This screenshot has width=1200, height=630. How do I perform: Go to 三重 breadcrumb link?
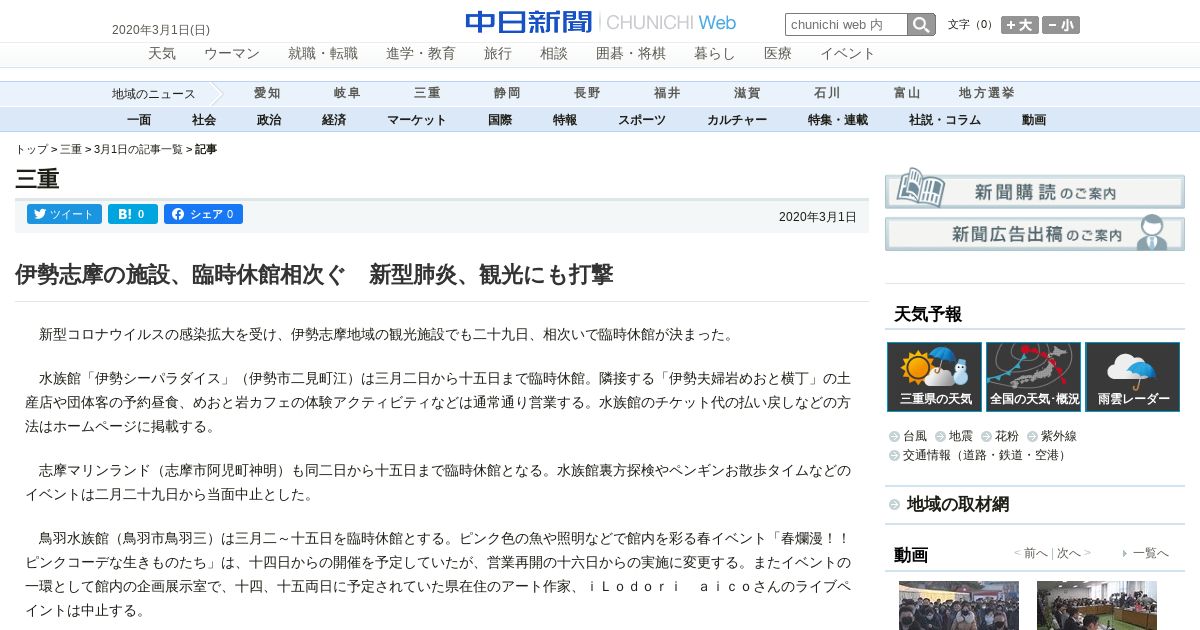[71, 149]
